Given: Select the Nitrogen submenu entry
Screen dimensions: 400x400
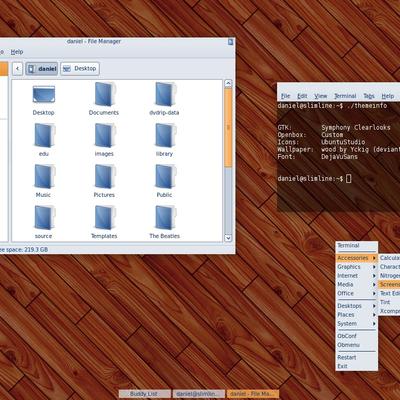Looking at the screenshot, I should click(389, 276).
